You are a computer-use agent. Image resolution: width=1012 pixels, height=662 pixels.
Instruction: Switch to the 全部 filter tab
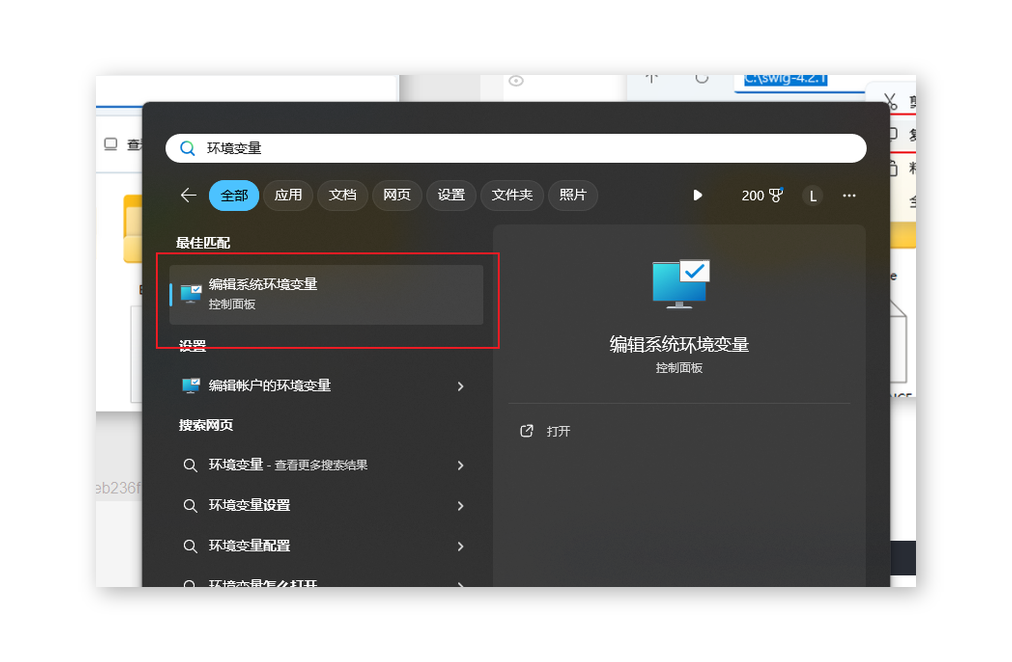pos(233,195)
